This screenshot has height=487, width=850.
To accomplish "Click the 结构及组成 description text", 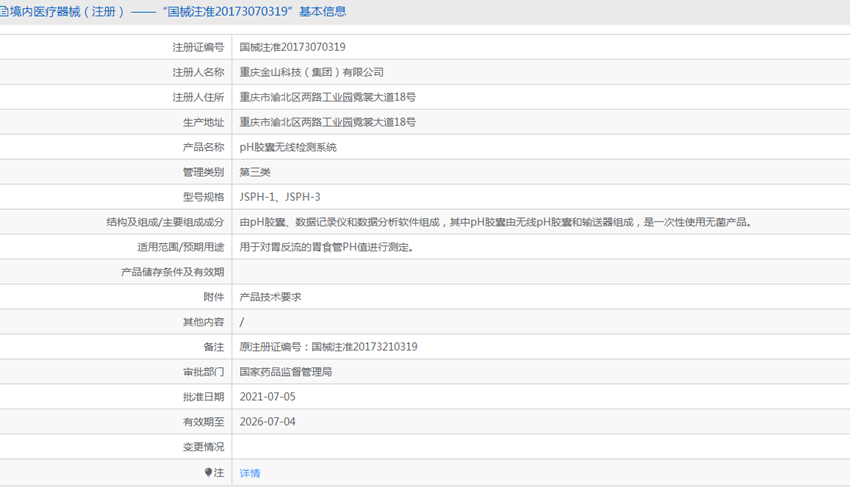I will [495, 222].
